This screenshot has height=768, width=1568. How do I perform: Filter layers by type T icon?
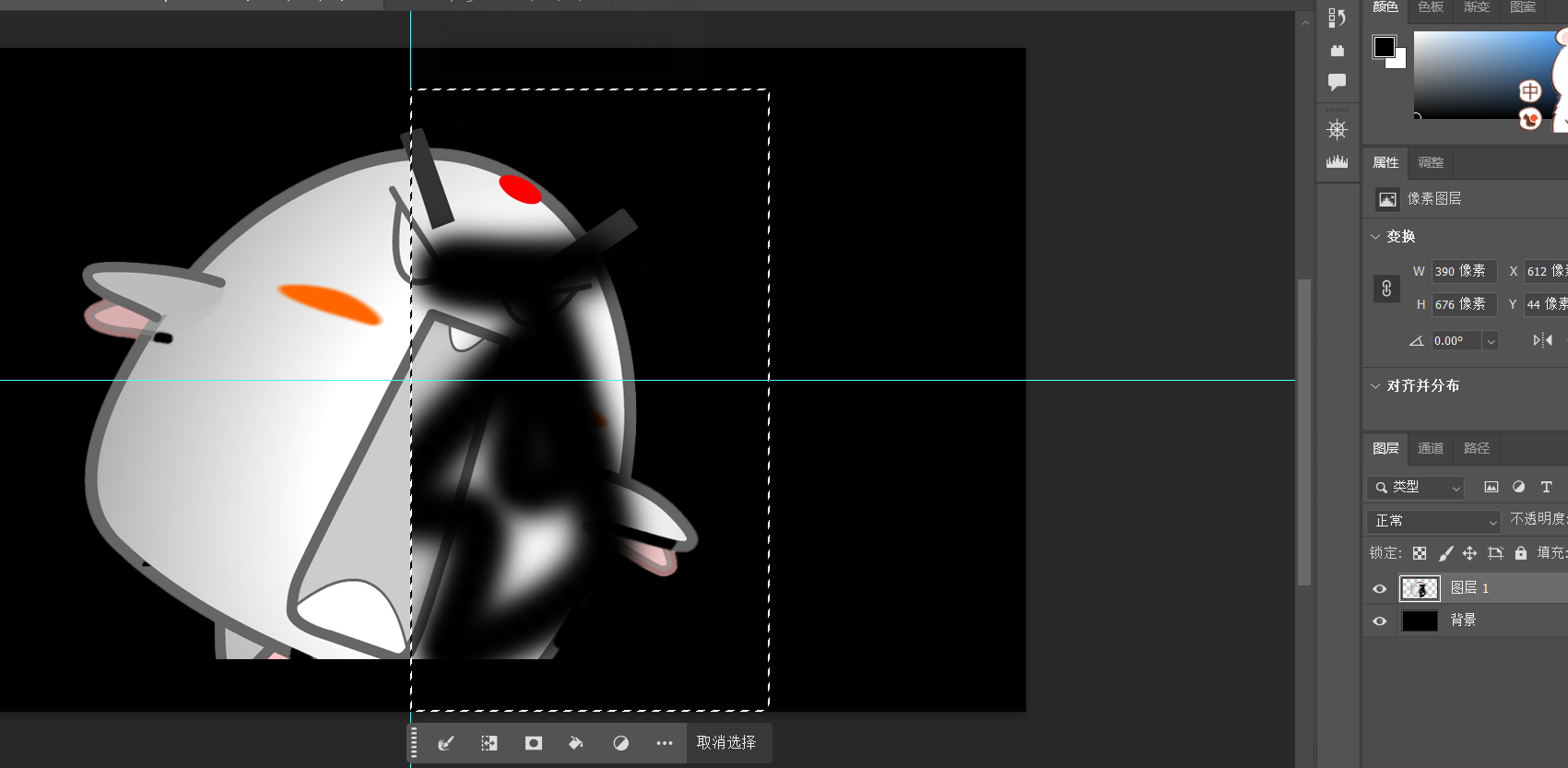(x=1547, y=487)
